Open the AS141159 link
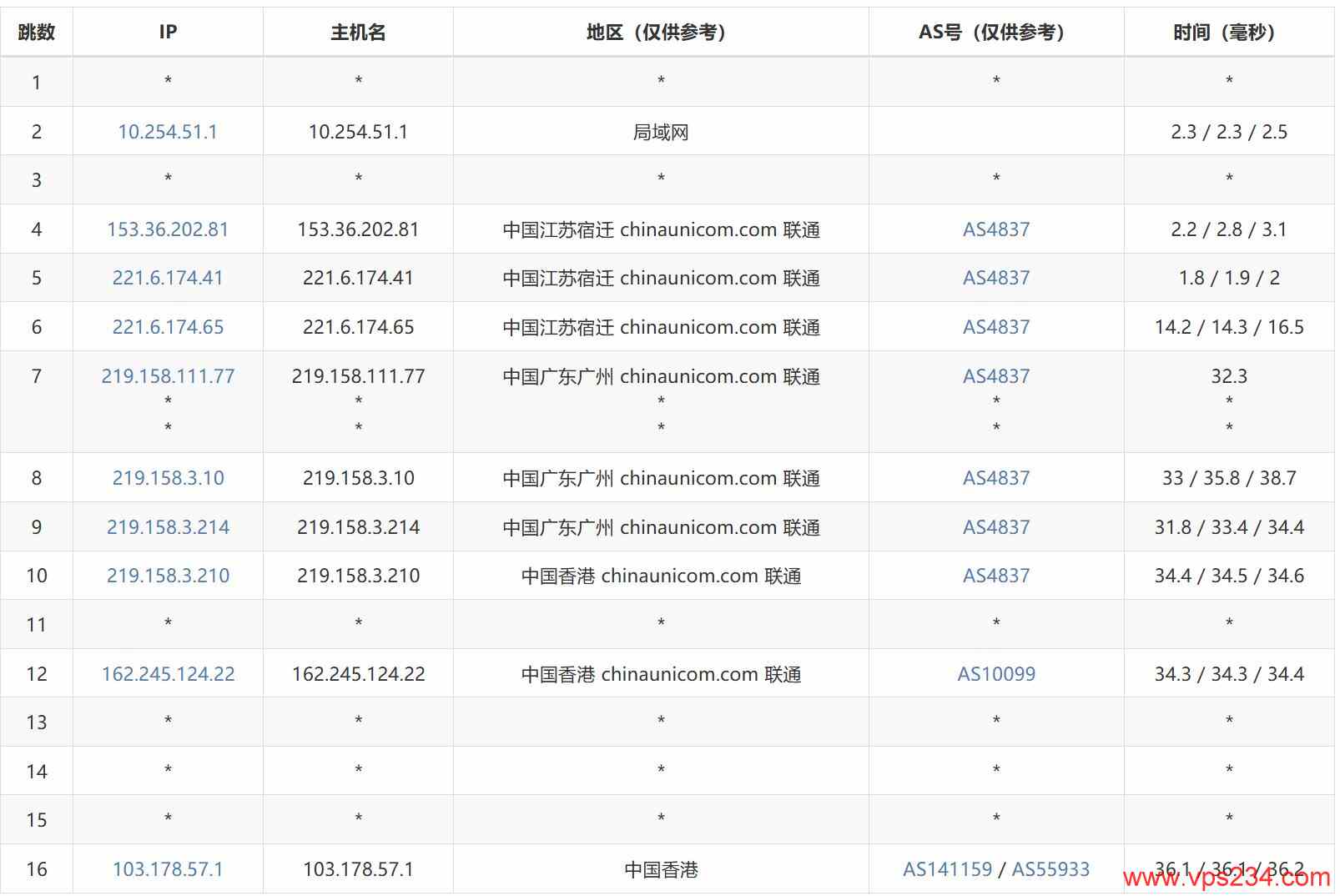1340x896 pixels. (x=947, y=869)
